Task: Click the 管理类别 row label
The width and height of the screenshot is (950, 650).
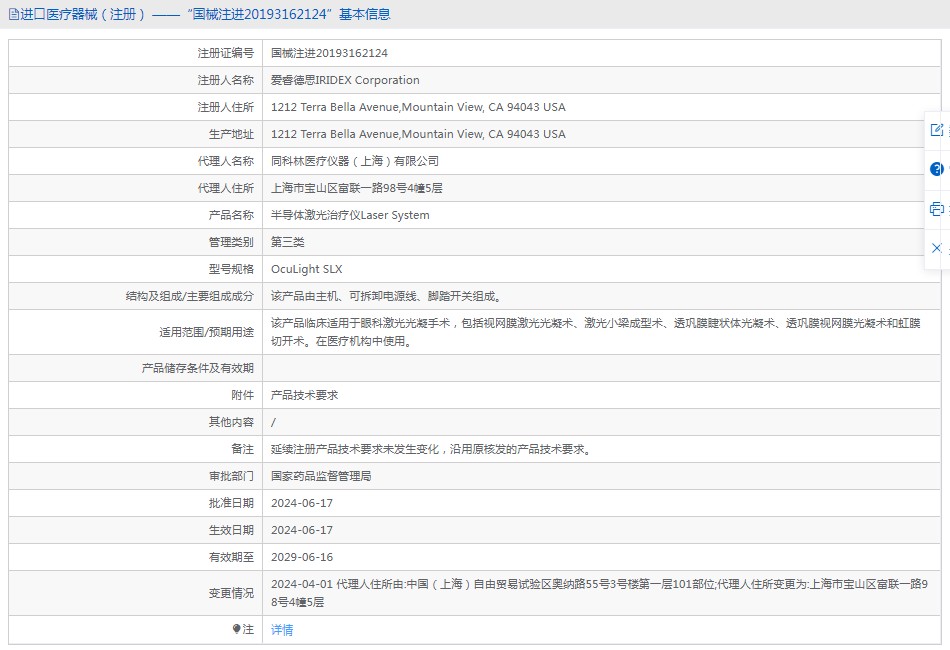Action: [231, 242]
